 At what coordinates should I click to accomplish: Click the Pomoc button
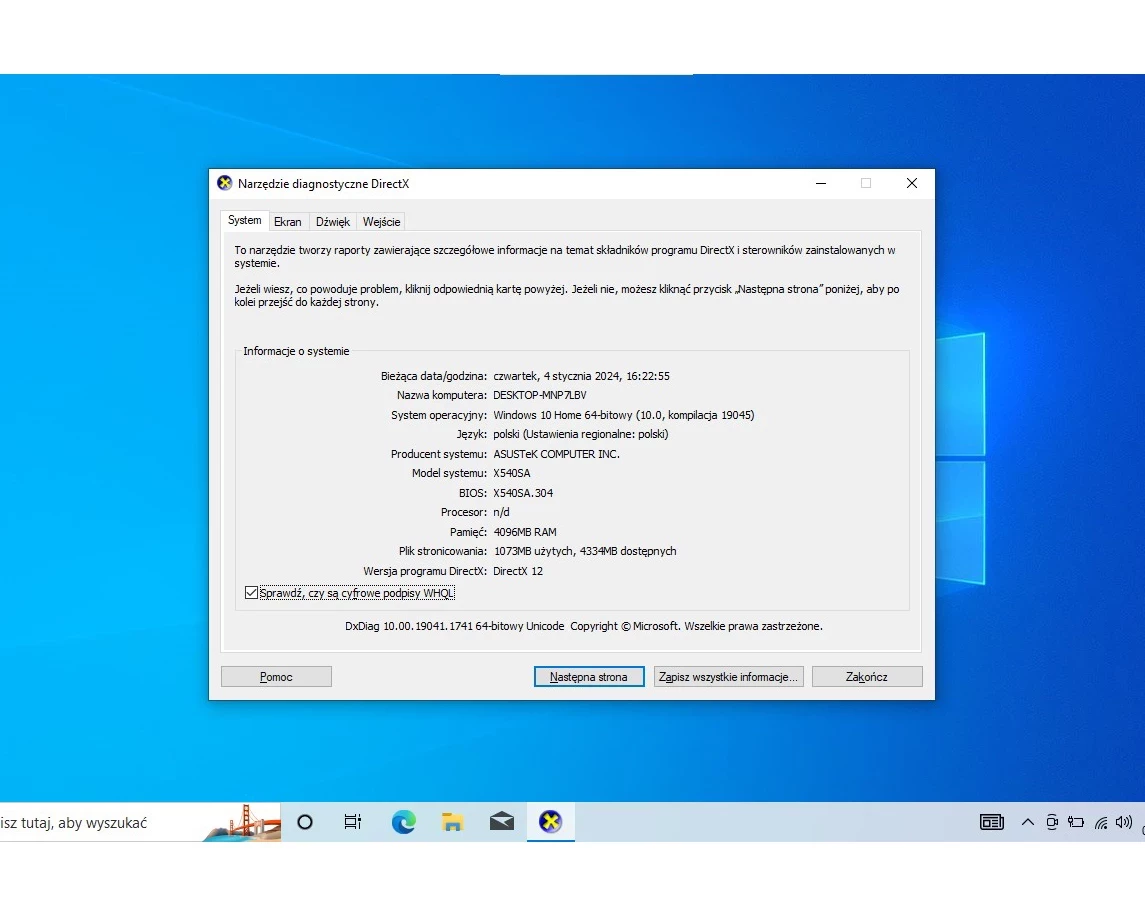(276, 677)
